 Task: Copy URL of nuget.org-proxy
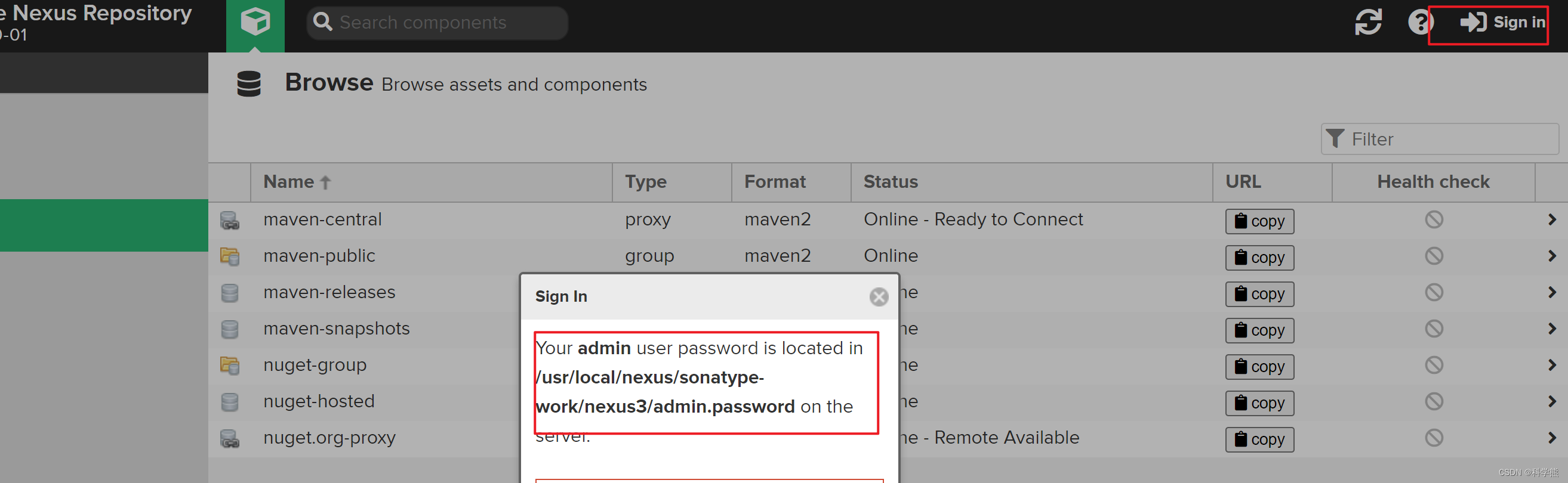coord(1259,440)
